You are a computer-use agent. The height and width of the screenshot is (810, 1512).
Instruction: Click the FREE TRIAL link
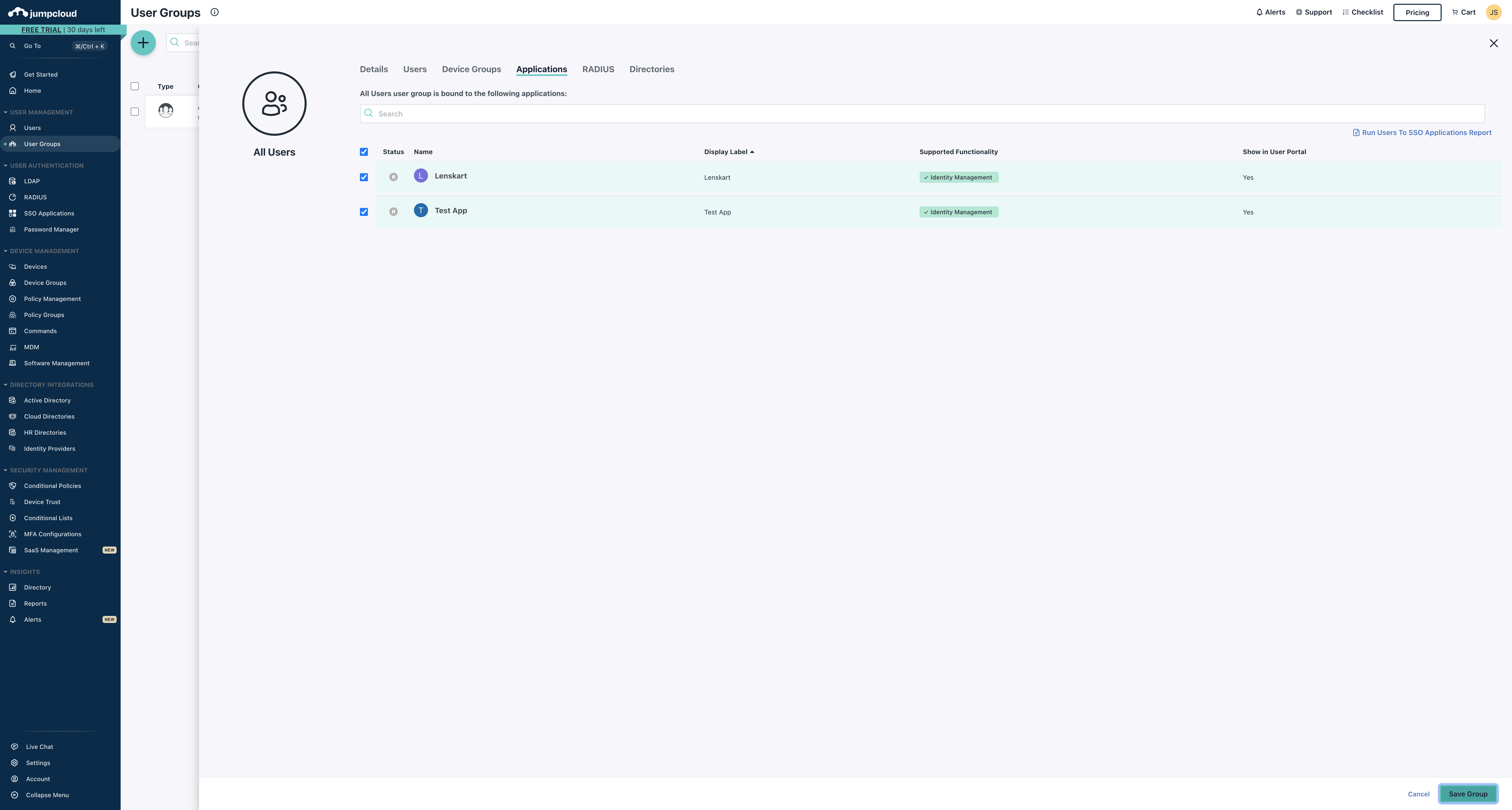click(x=41, y=30)
